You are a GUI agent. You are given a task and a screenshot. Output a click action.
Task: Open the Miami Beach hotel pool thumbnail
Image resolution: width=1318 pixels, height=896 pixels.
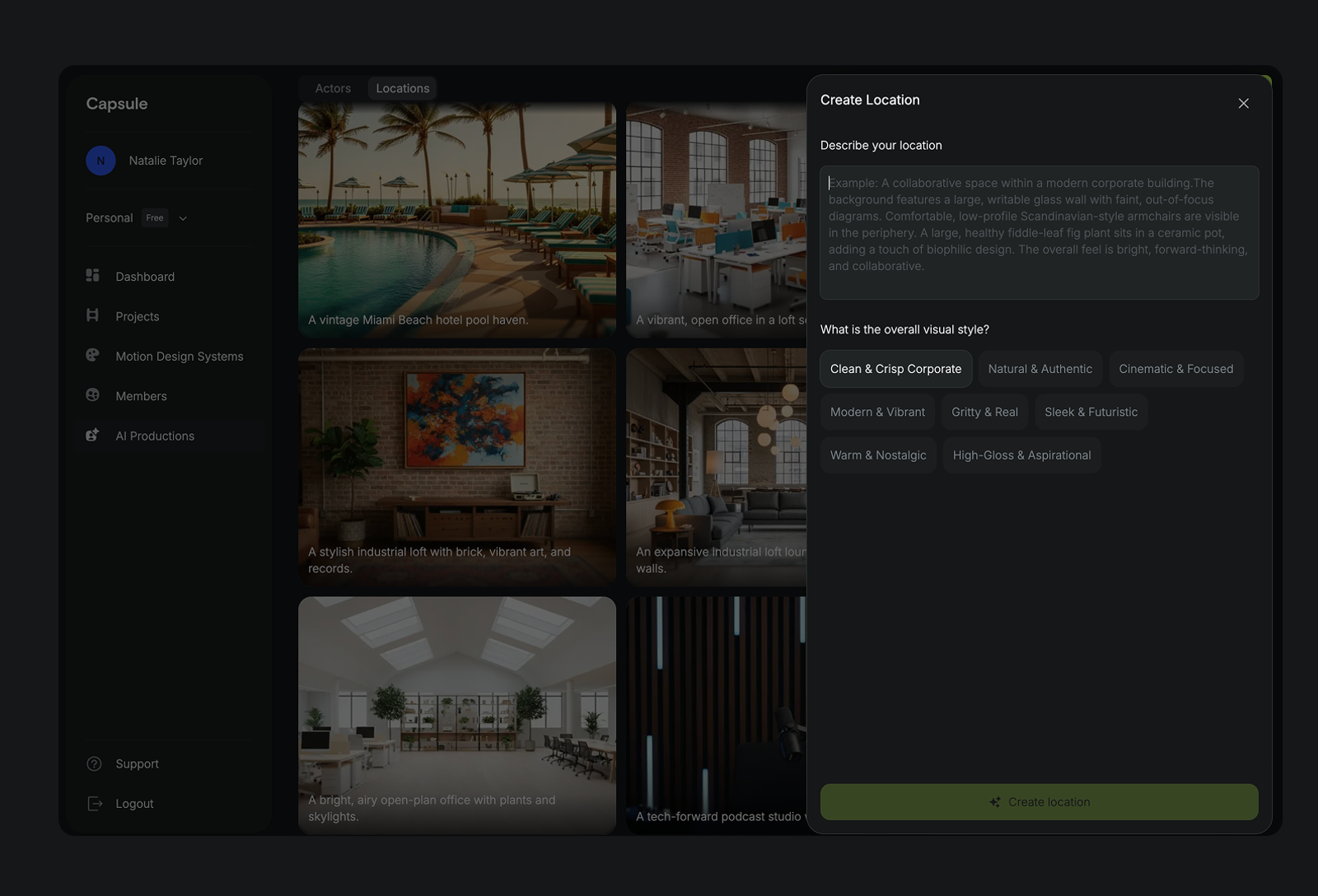coord(457,220)
